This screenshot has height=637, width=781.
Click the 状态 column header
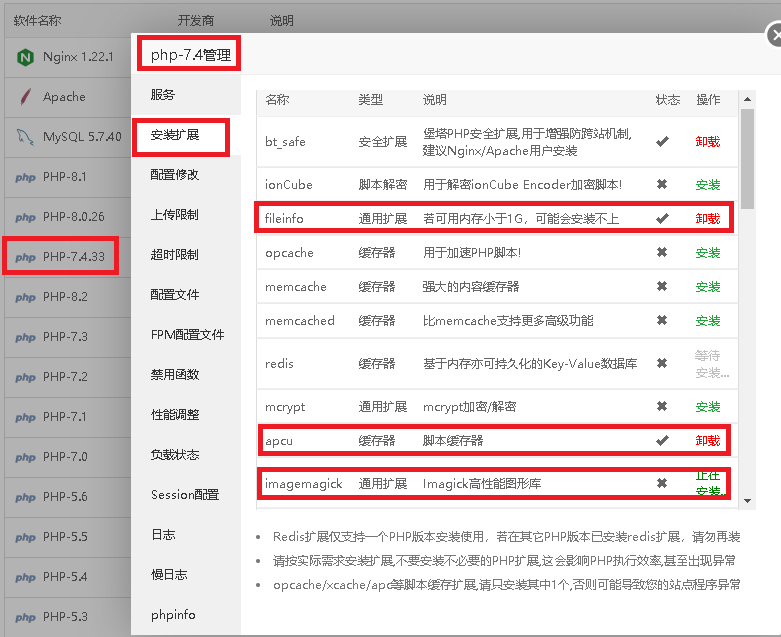point(667,100)
